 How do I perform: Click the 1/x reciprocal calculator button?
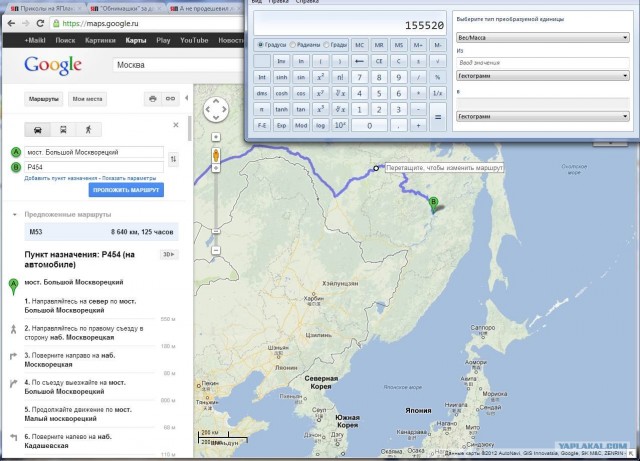(x=438, y=93)
